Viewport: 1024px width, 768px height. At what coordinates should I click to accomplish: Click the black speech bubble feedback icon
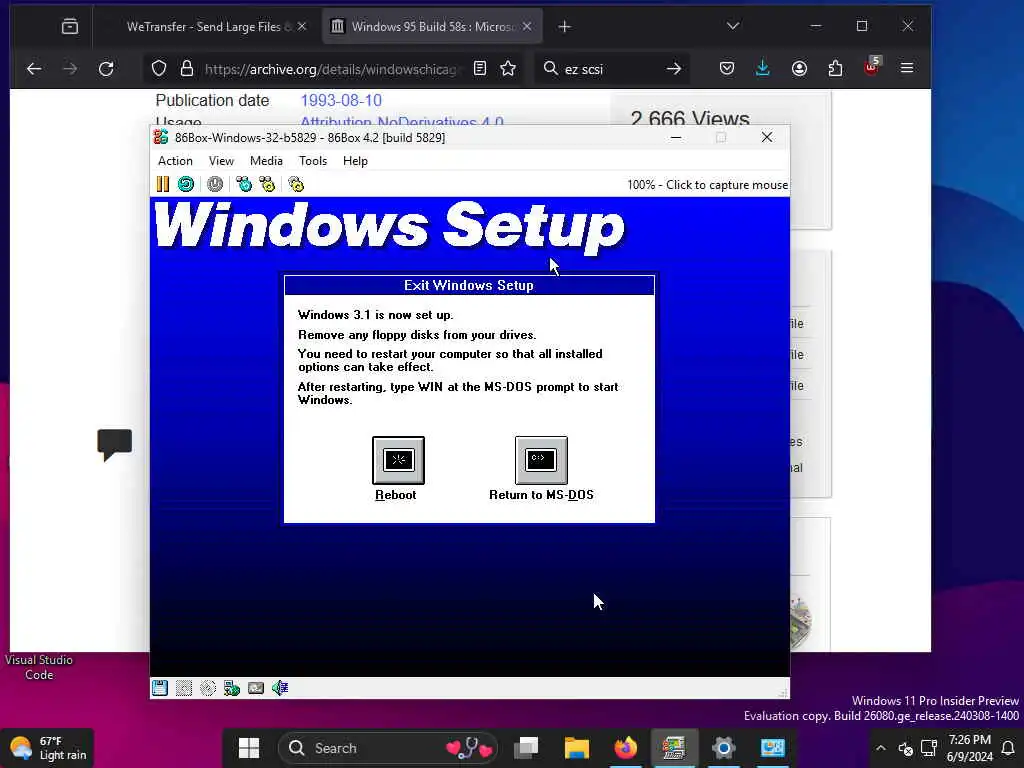[115, 445]
